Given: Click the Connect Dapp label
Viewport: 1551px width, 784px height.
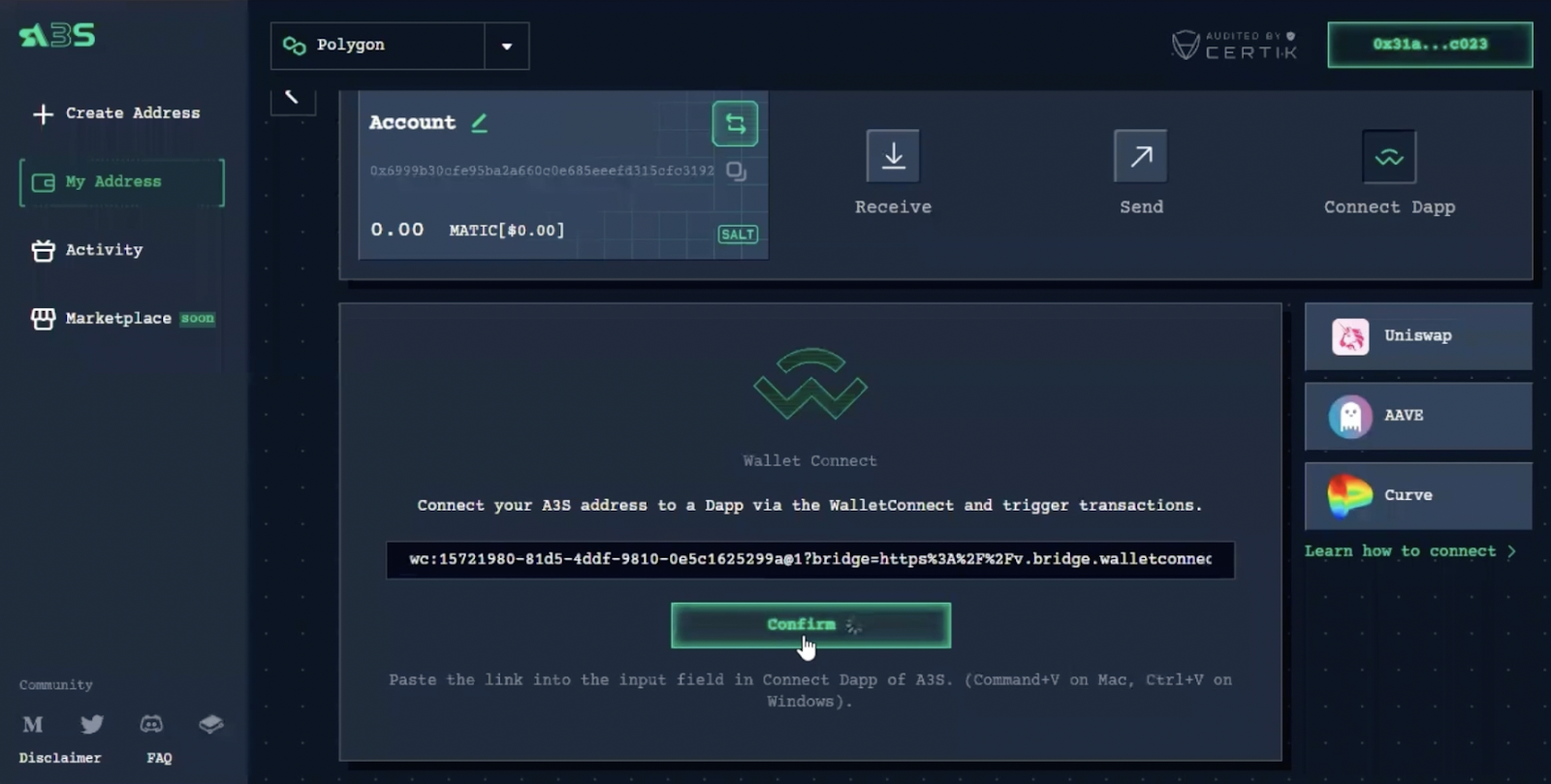Looking at the screenshot, I should (1389, 207).
